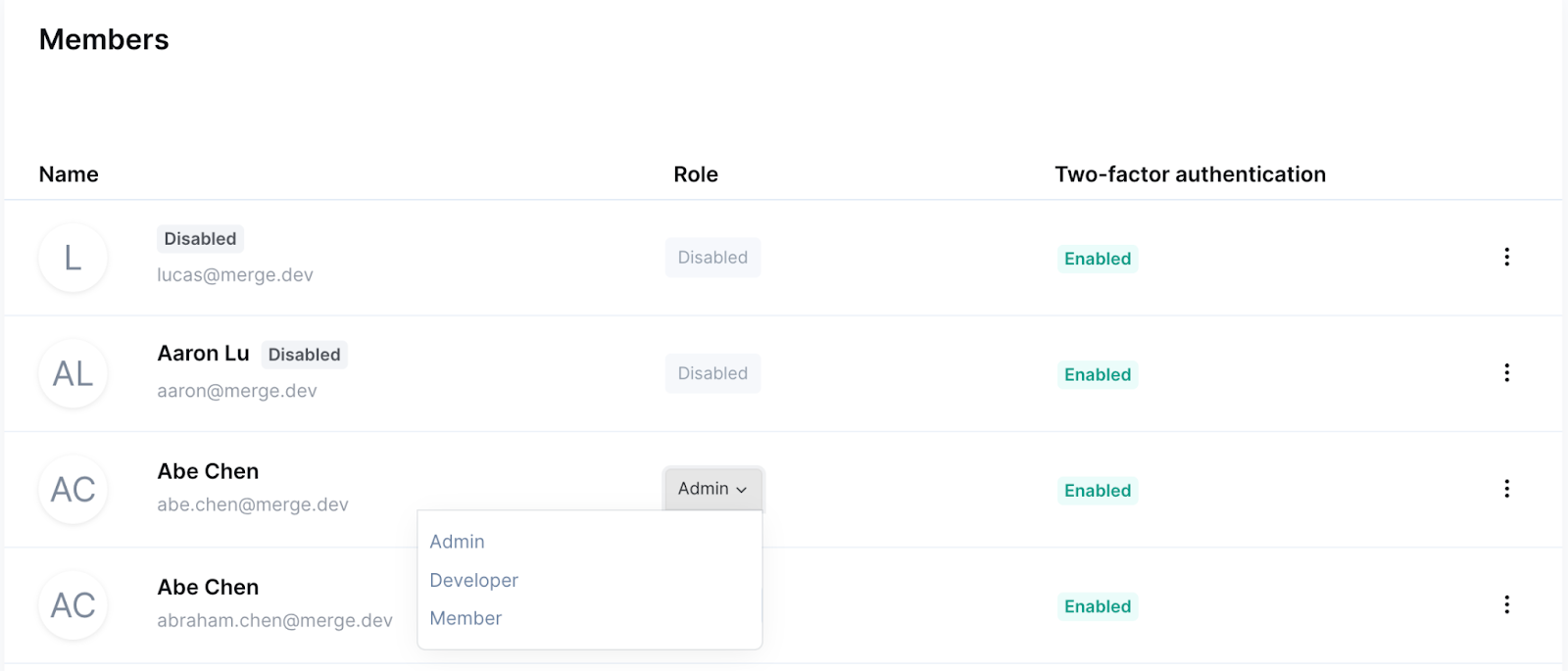The height and width of the screenshot is (671, 1568).
Task: Open the three-dot menu for lucas@merge.dev
Action: coord(1506,257)
